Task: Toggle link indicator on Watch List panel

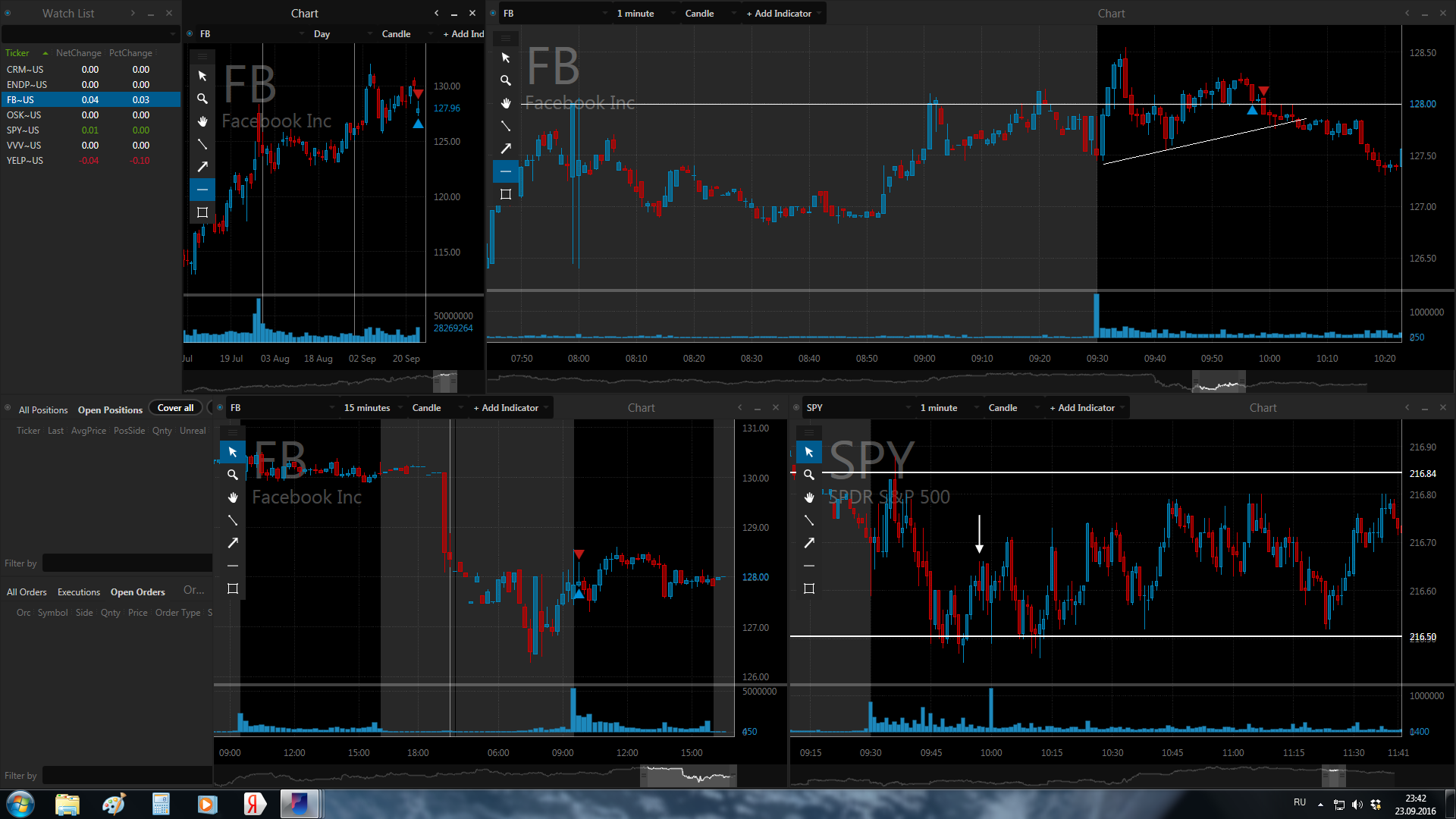Action: click(x=8, y=13)
